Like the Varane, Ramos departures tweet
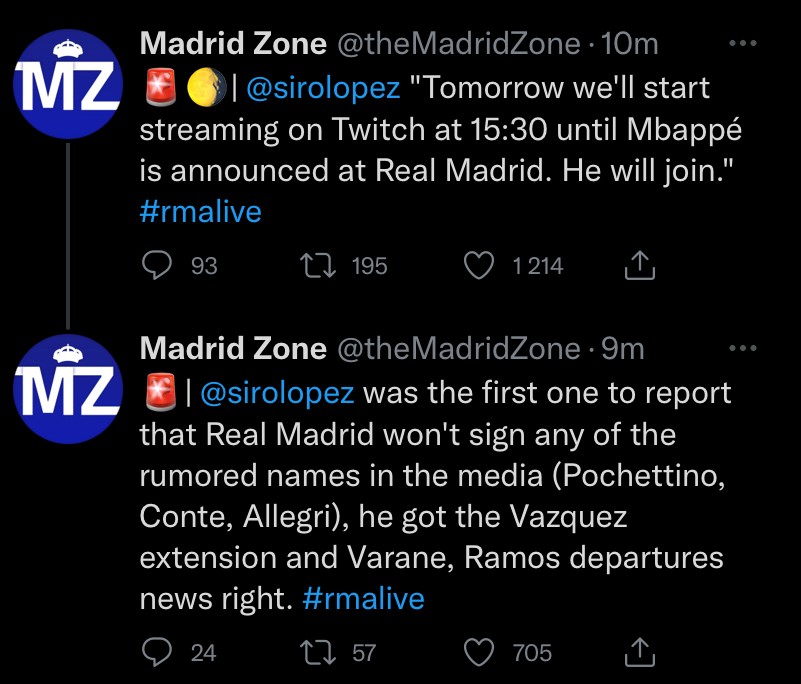This screenshot has width=801, height=684. click(x=481, y=652)
